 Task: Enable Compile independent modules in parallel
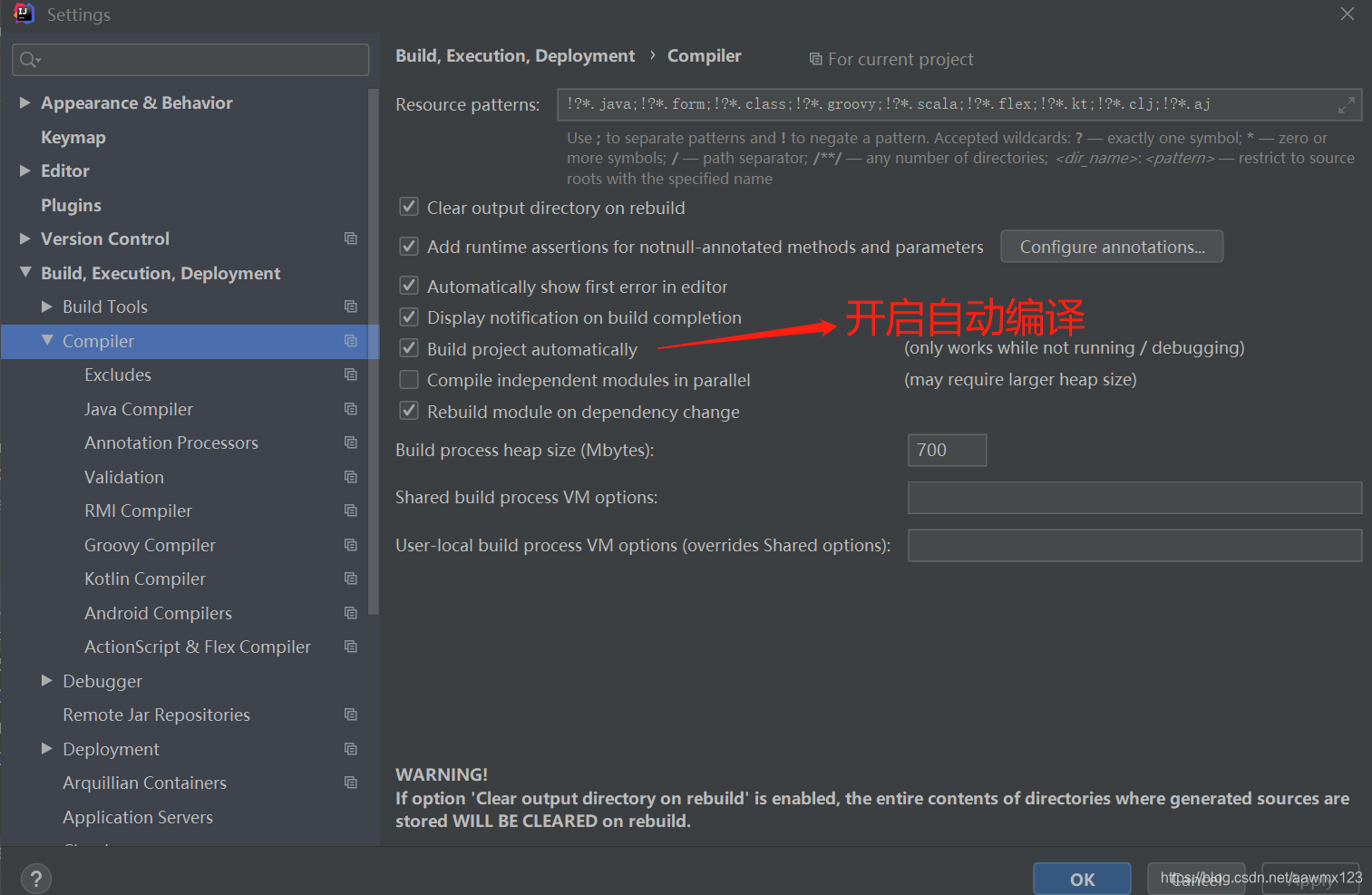409,380
